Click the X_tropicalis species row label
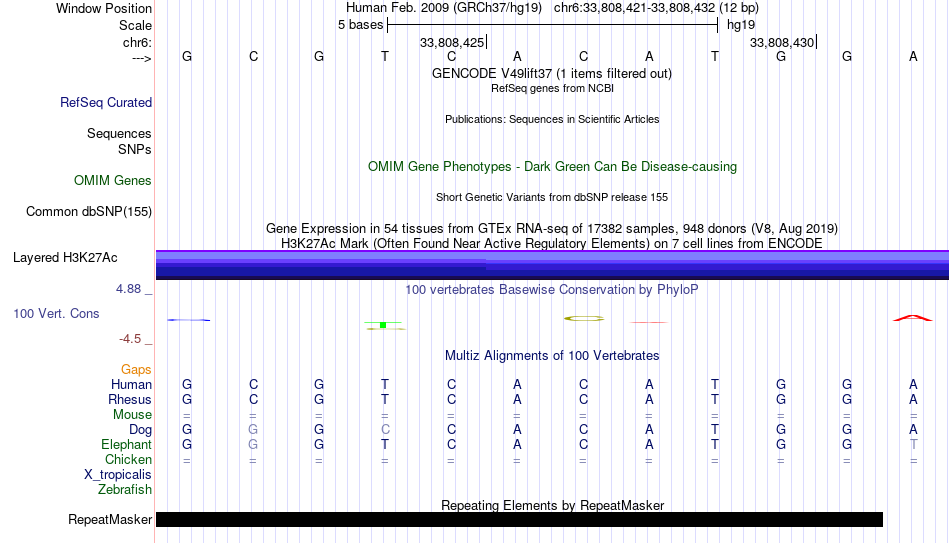This screenshot has width=950, height=543. 118,475
